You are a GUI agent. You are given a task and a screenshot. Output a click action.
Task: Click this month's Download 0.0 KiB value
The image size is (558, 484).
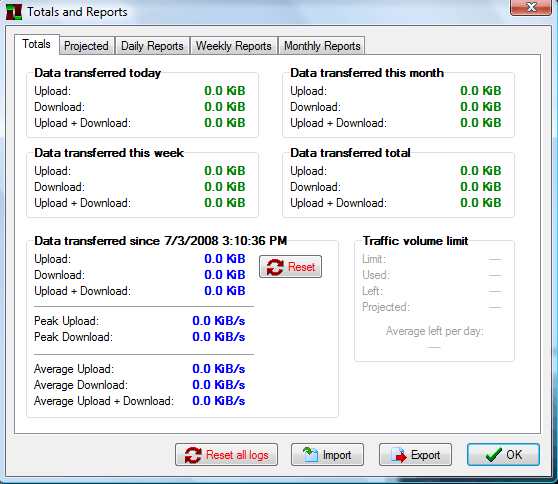[x=480, y=107]
